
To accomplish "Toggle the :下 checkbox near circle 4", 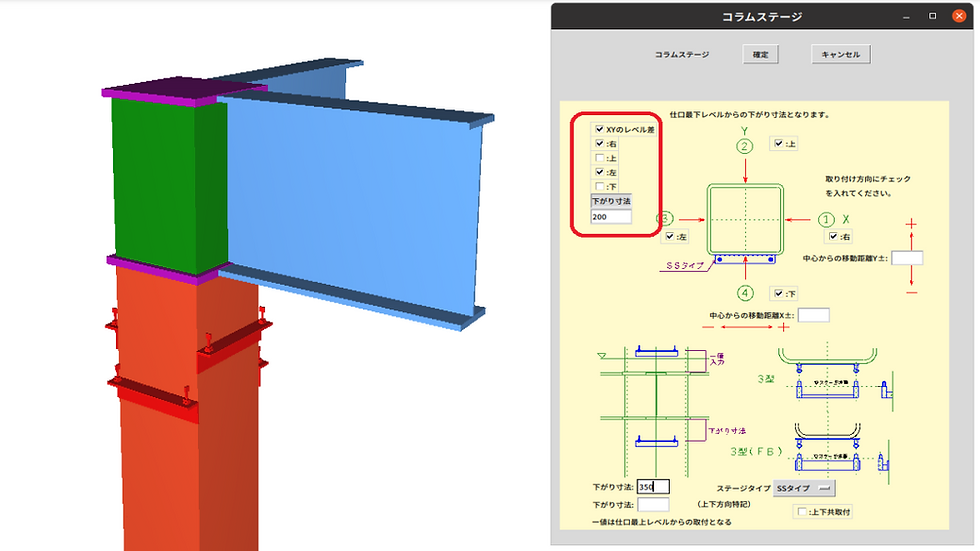I will tap(778, 294).
